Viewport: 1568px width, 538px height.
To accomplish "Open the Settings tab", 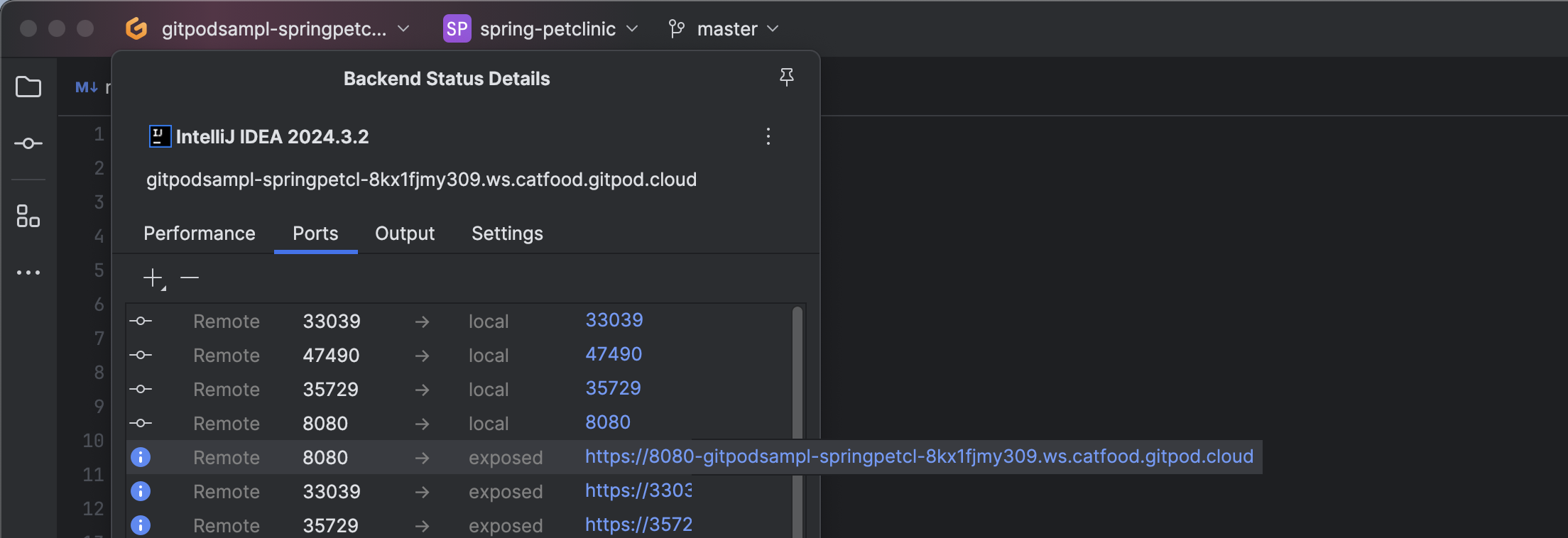I will (x=507, y=234).
